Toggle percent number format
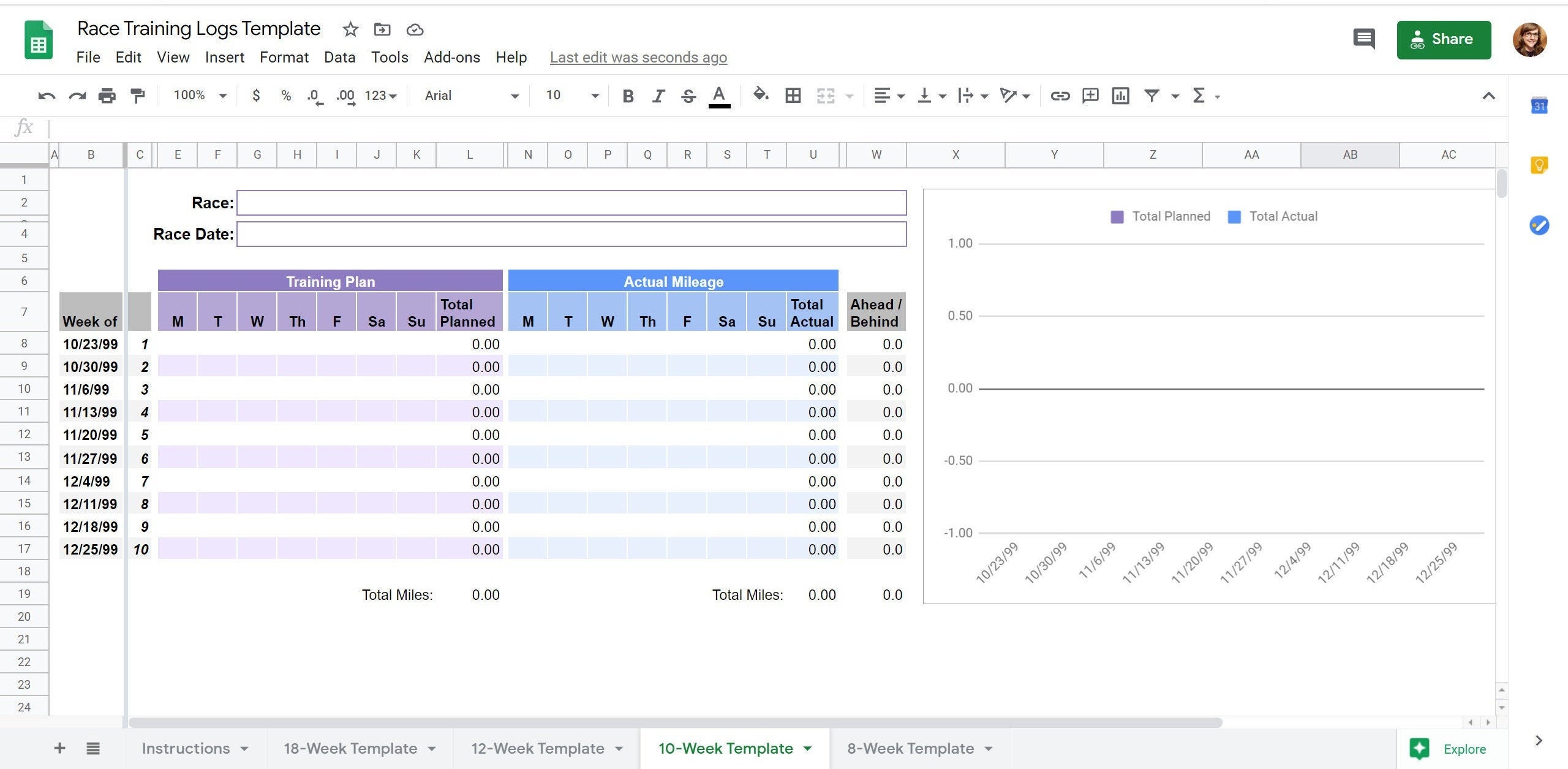 point(285,96)
